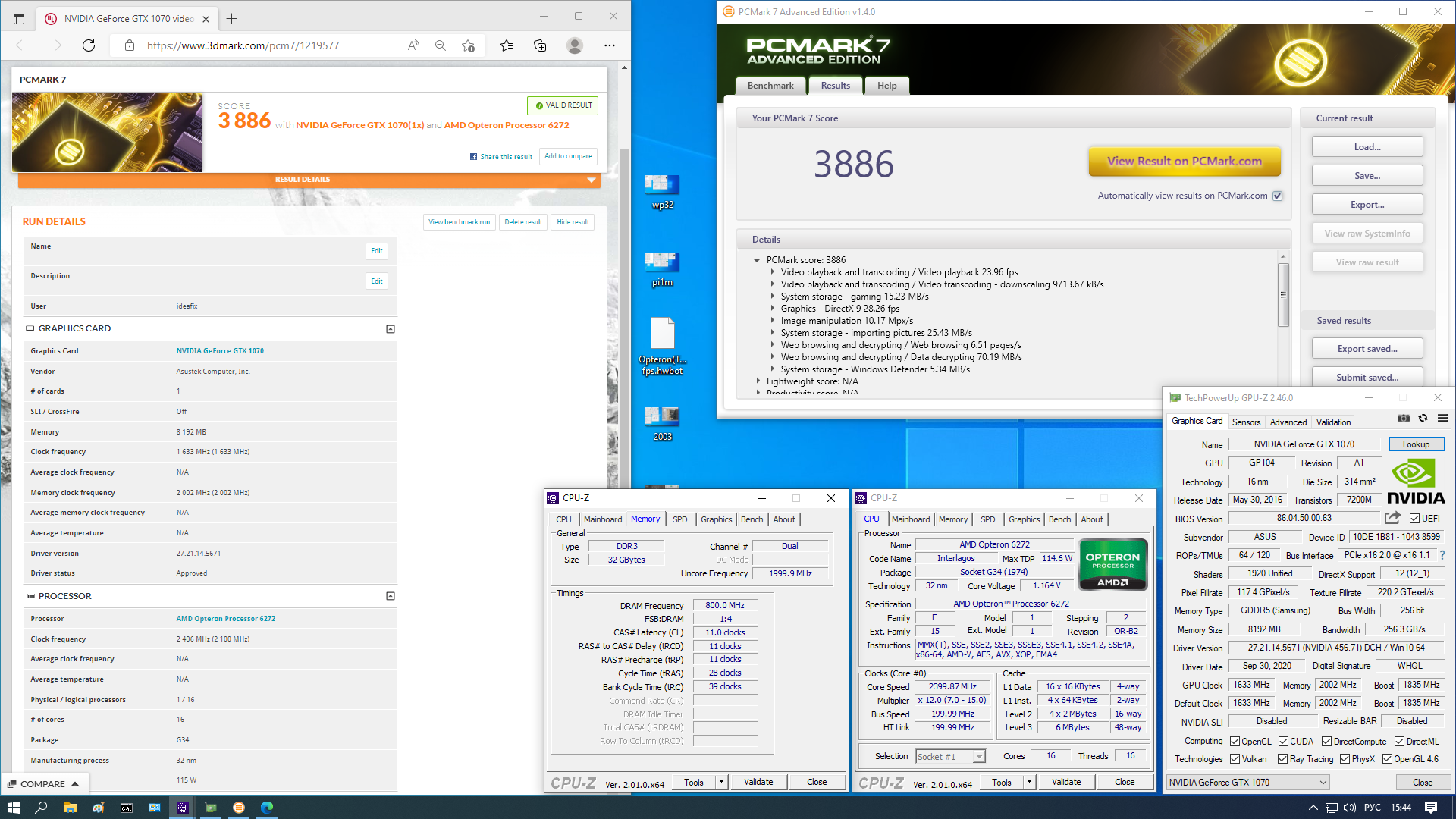Click the Edge profile avatar icon
Screen dimensions: 1456x819
tap(575, 45)
